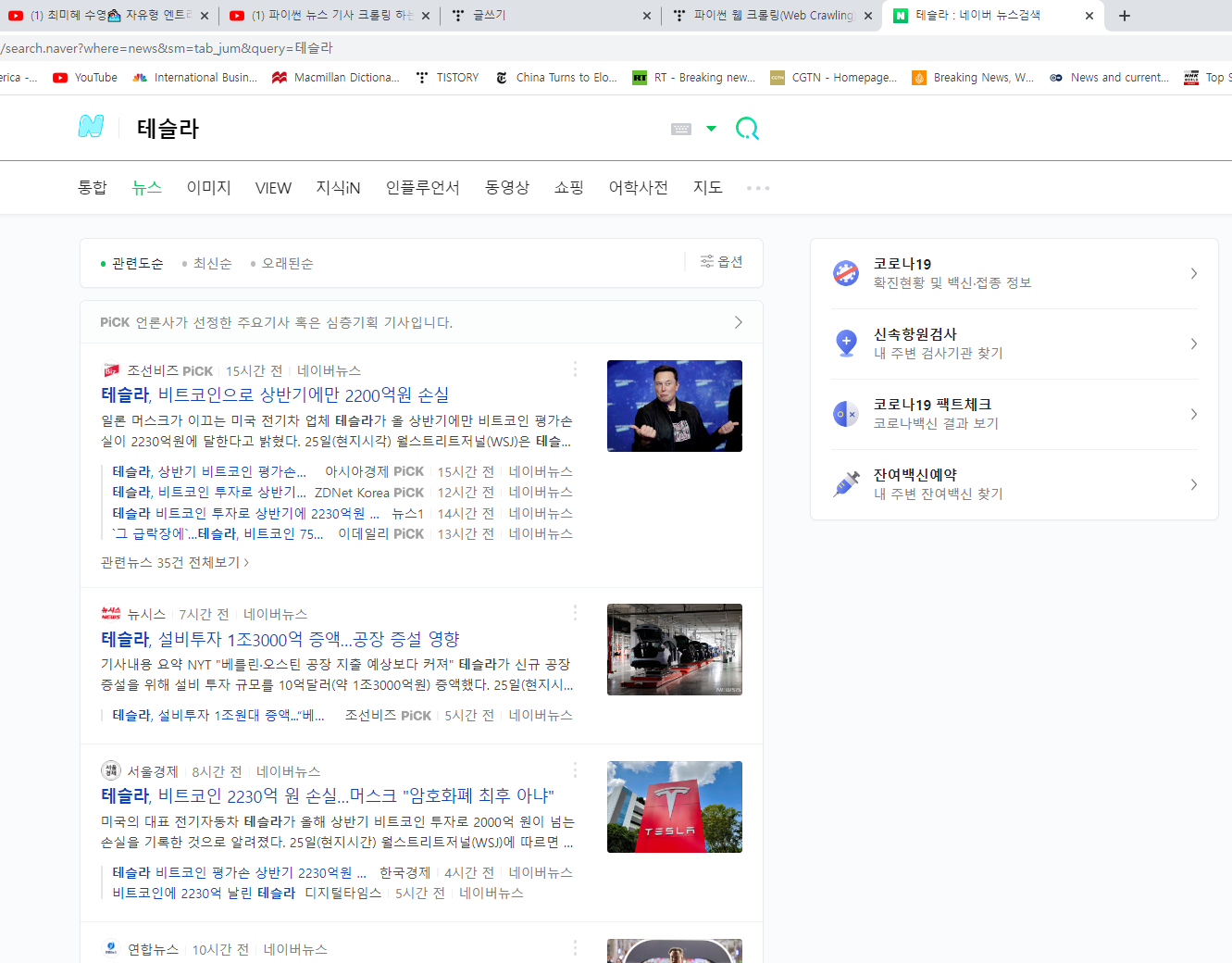
Task: Open the 아시아경제 related article link
Action: click(209, 472)
